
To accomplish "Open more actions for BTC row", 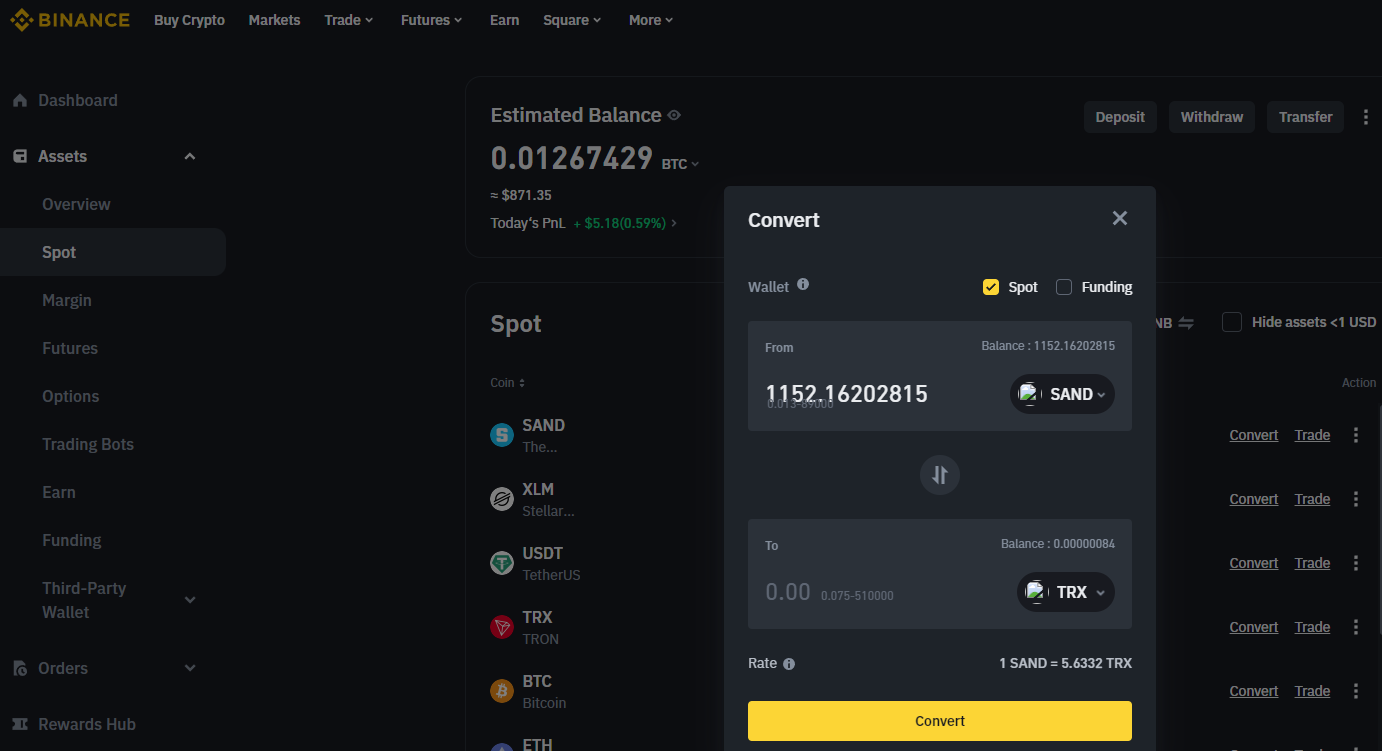I will tap(1356, 691).
